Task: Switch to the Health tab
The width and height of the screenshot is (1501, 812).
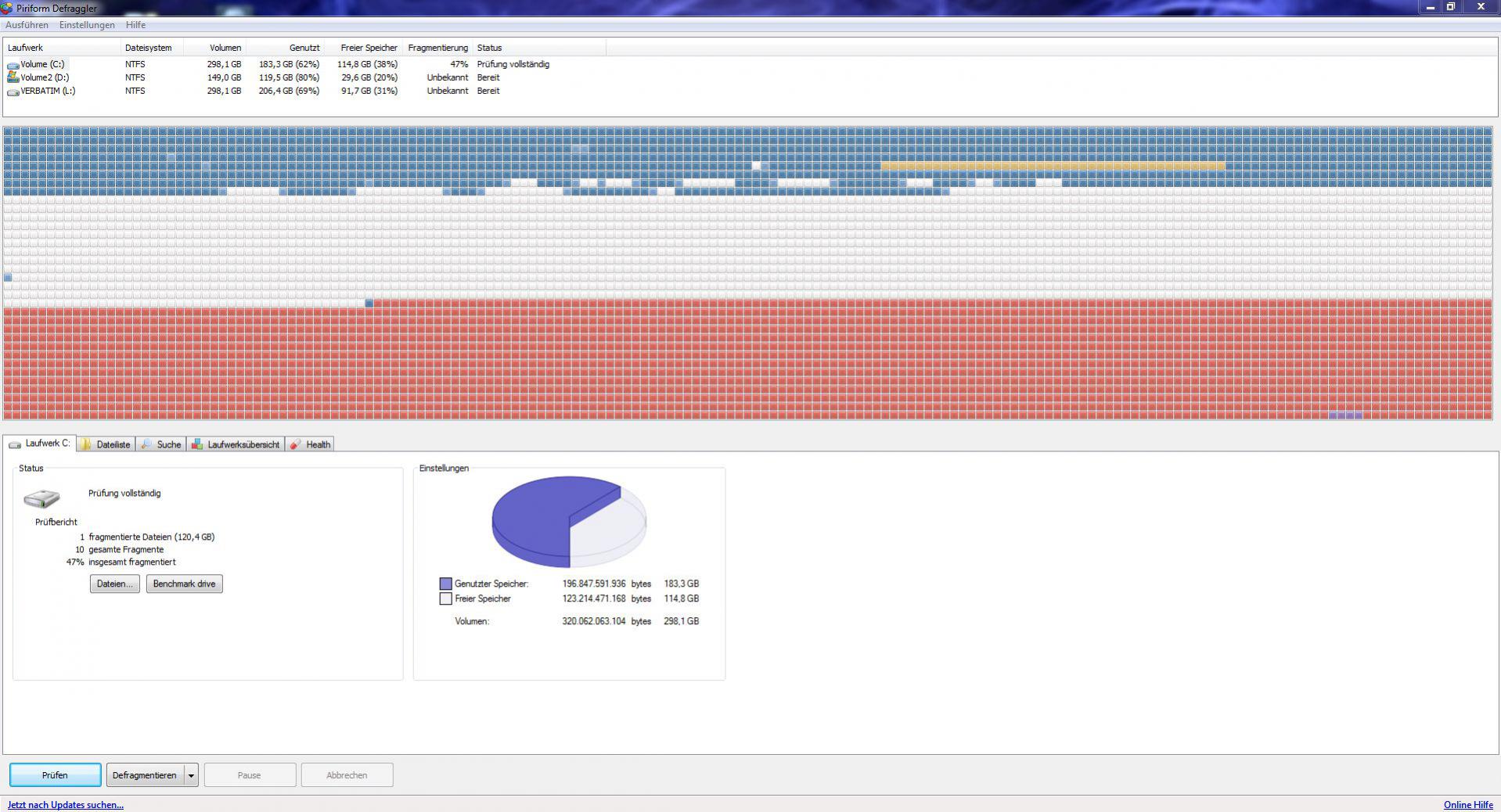Action: [x=310, y=444]
